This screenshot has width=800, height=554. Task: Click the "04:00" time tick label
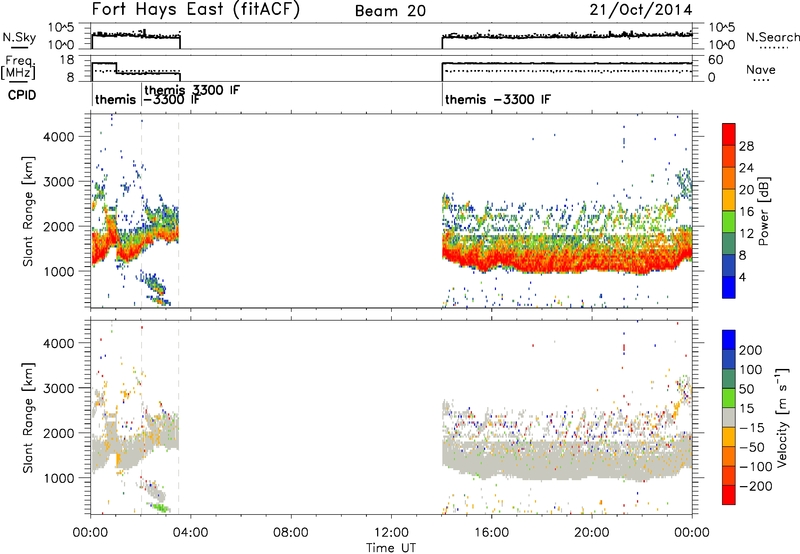pyautogui.click(x=190, y=533)
